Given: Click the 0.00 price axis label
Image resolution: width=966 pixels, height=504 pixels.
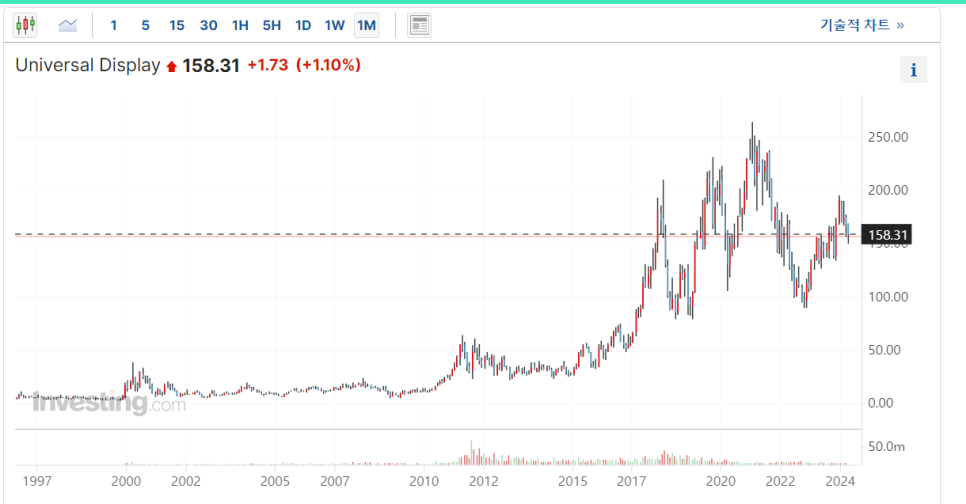Looking at the screenshot, I should coord(880,403).
